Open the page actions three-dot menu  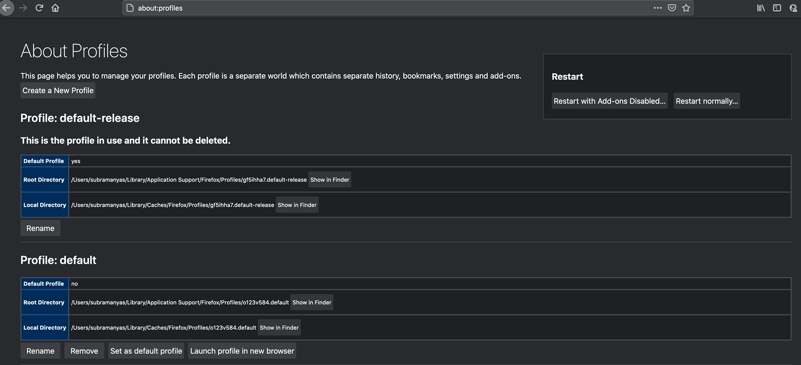tap(657, 8)
